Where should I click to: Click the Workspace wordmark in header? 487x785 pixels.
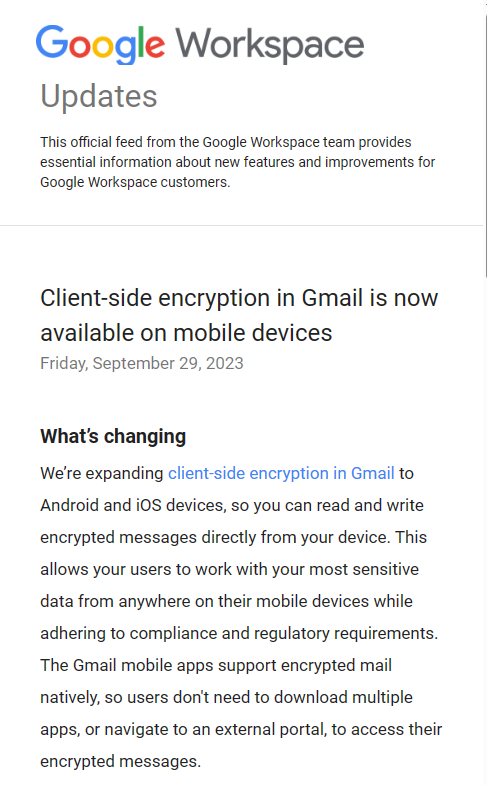click(x=269, y=44)
